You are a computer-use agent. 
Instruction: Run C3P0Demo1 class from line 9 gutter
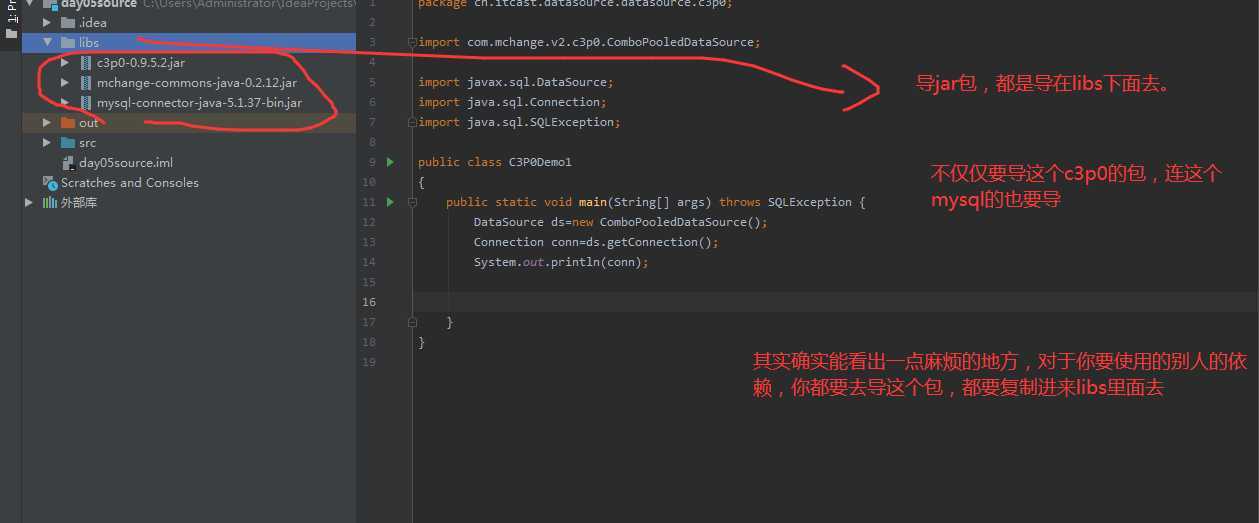coord(391,162)
